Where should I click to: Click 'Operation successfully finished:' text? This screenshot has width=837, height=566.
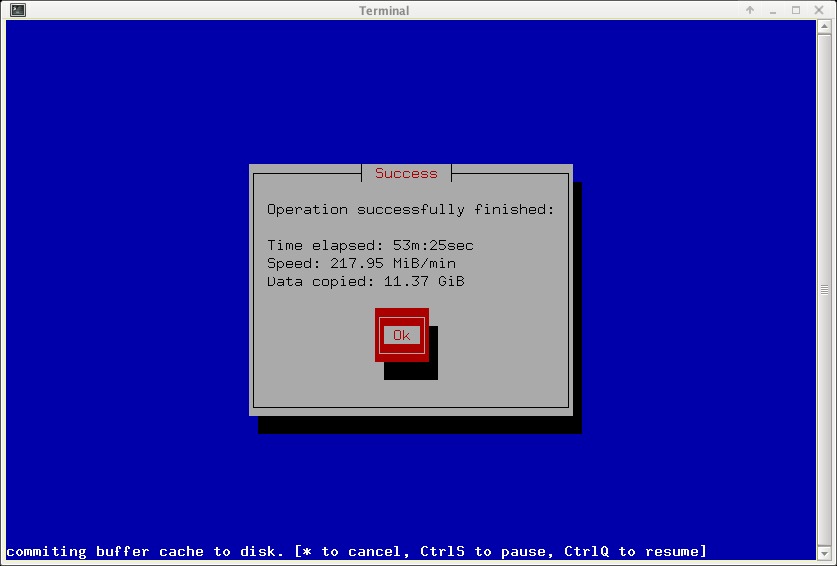tap(410, 209)
